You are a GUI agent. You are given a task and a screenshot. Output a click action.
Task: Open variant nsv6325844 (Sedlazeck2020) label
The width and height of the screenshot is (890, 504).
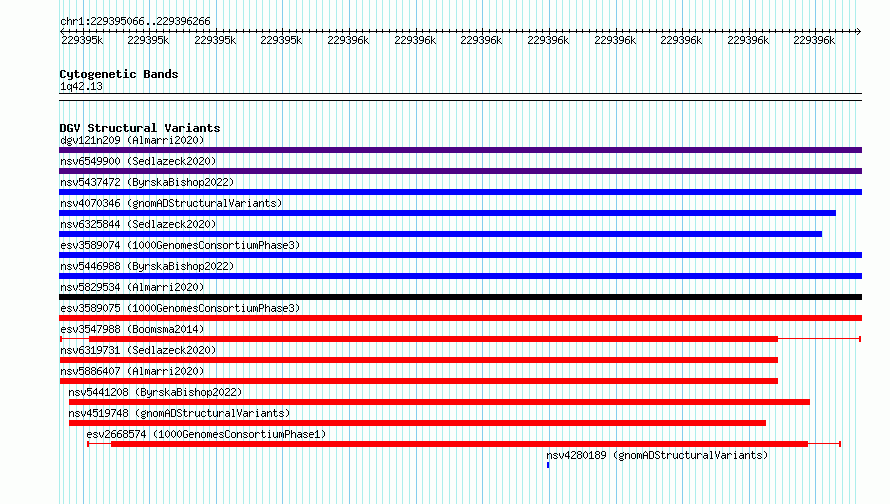[138, 224]
